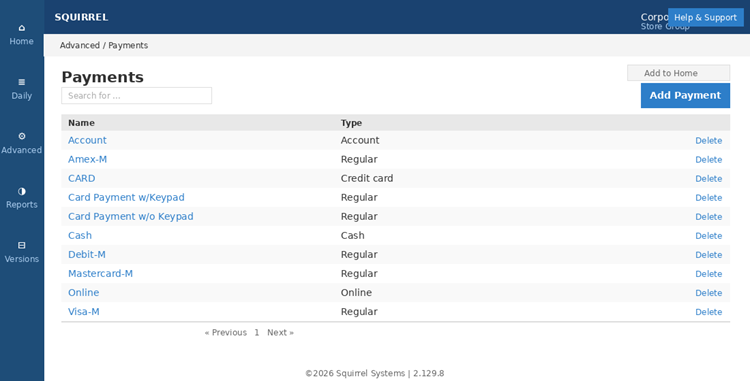Click the Regular type cell for Amex-M
Screen dimensions: 750x381
359,159
